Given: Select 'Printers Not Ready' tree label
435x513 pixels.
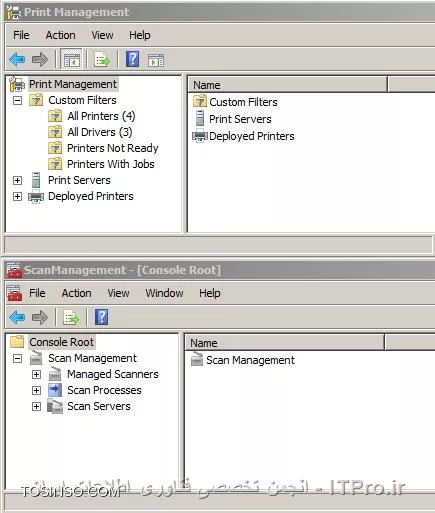Looking at the screenshot, I should point(113,148).
